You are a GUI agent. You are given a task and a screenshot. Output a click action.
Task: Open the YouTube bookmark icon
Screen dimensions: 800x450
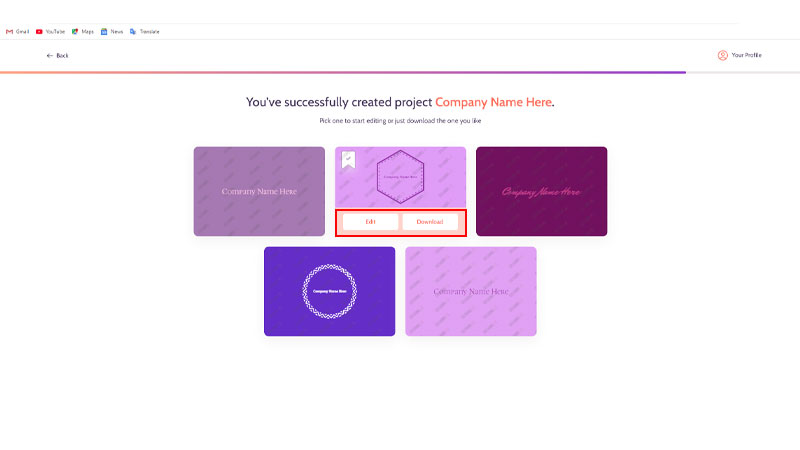(39, 32)
